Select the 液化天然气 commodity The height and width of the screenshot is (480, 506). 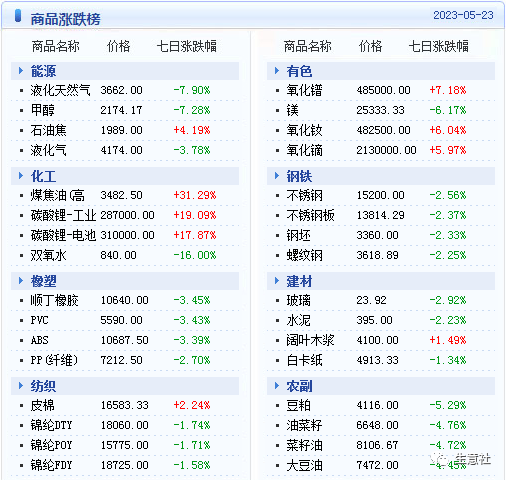click(x=60, y=90)
